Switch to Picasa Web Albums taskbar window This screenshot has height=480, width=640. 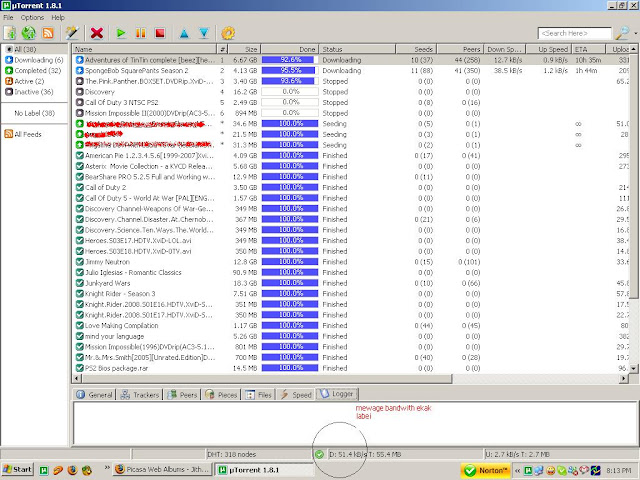point(162,470)
